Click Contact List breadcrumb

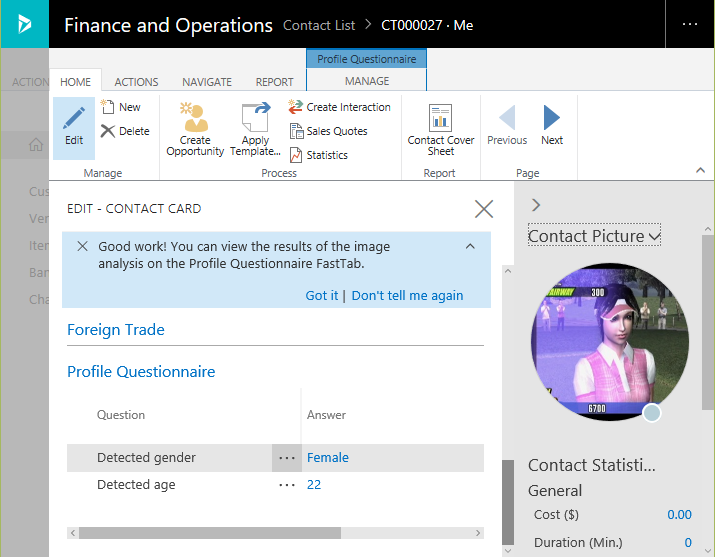click(x=319, y=25)
